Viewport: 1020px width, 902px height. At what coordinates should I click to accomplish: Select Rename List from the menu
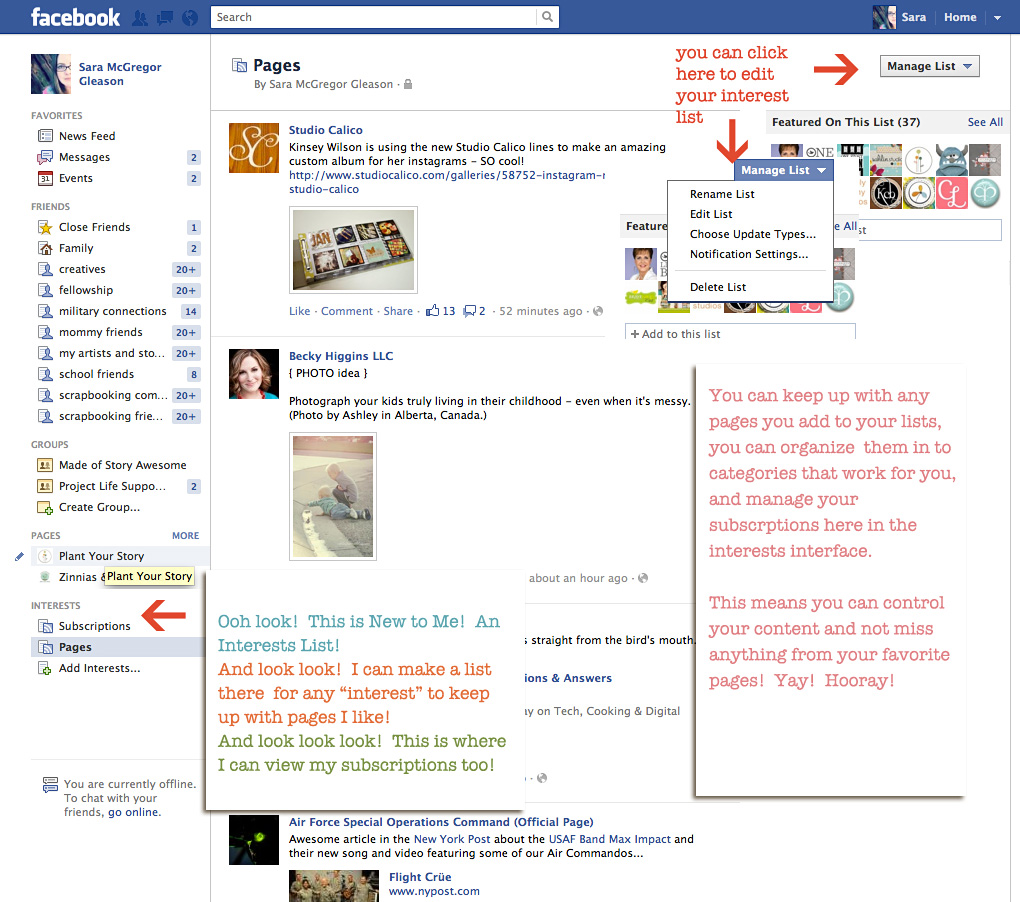coord(722,194)
